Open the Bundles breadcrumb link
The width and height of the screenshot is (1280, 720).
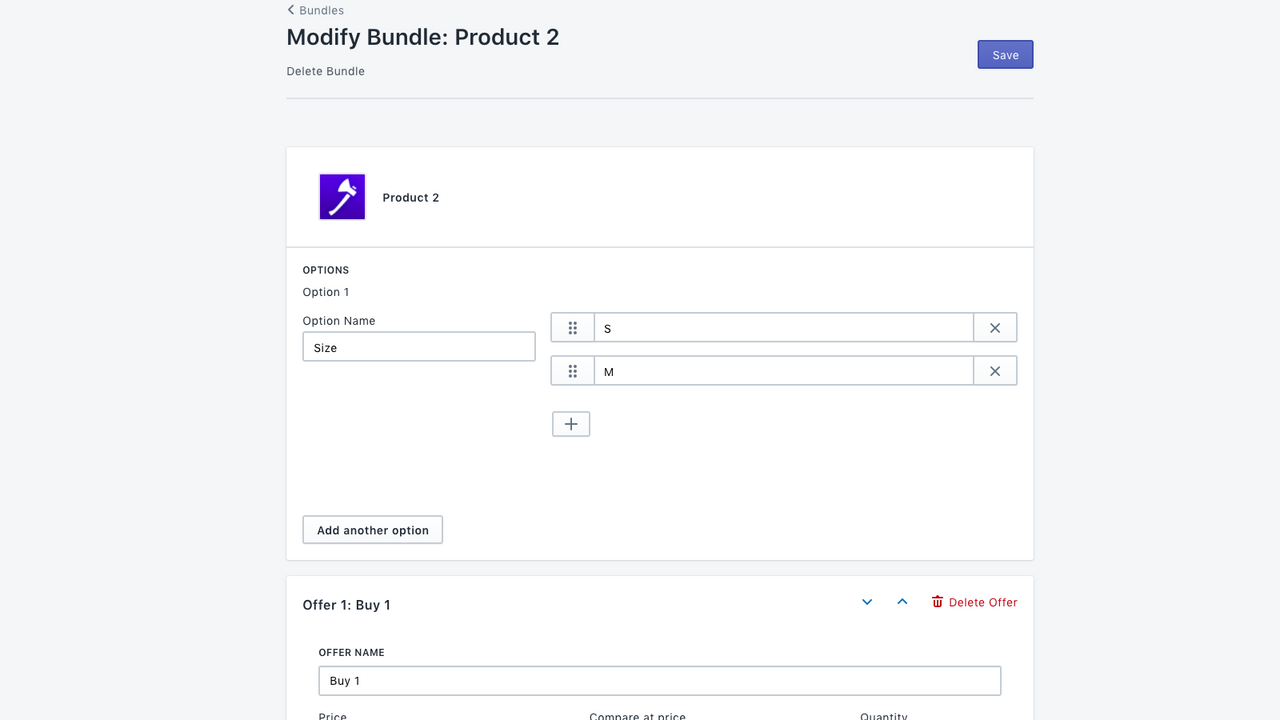320,10
